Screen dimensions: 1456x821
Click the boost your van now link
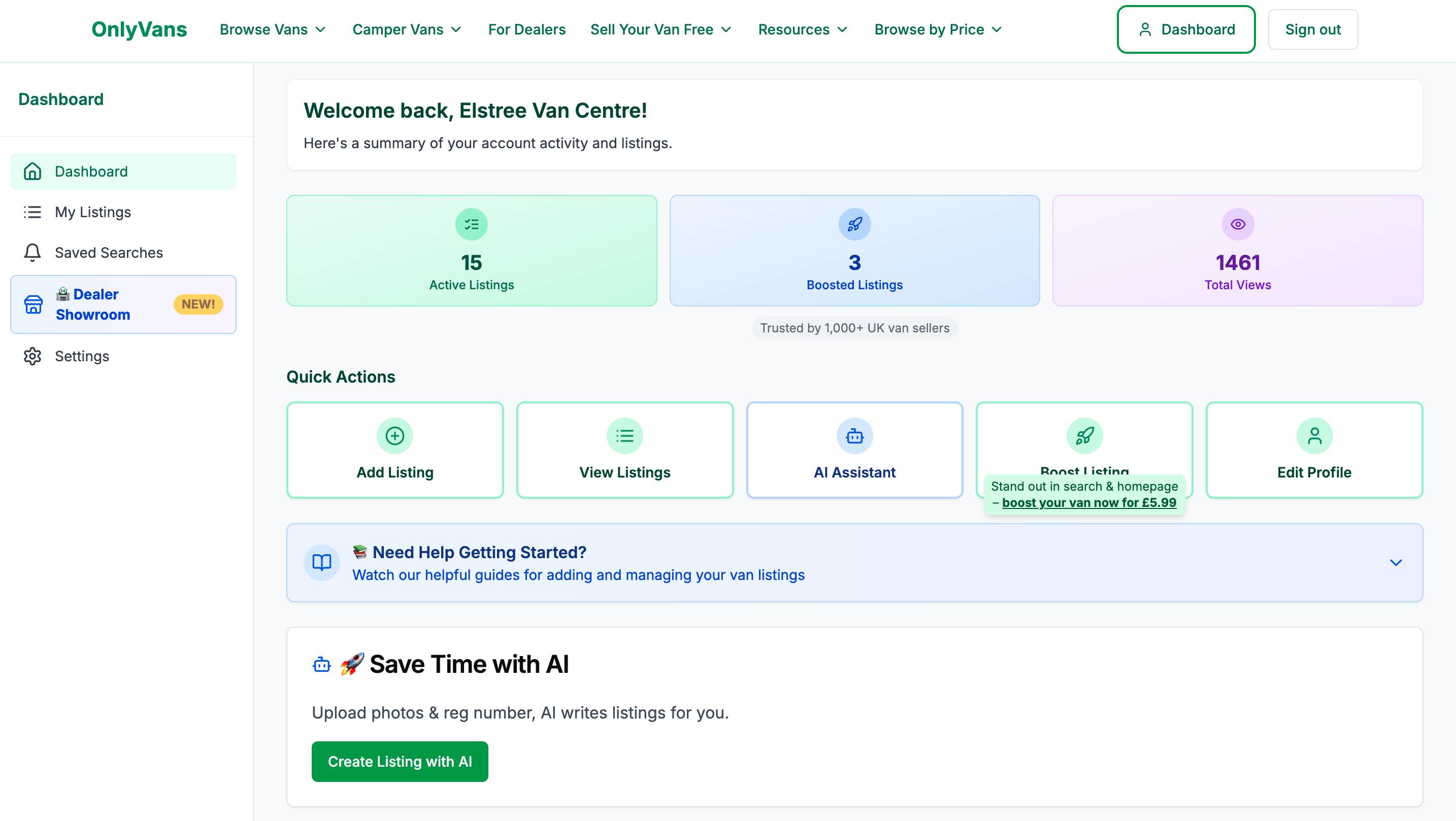[x=1088, y=502]
